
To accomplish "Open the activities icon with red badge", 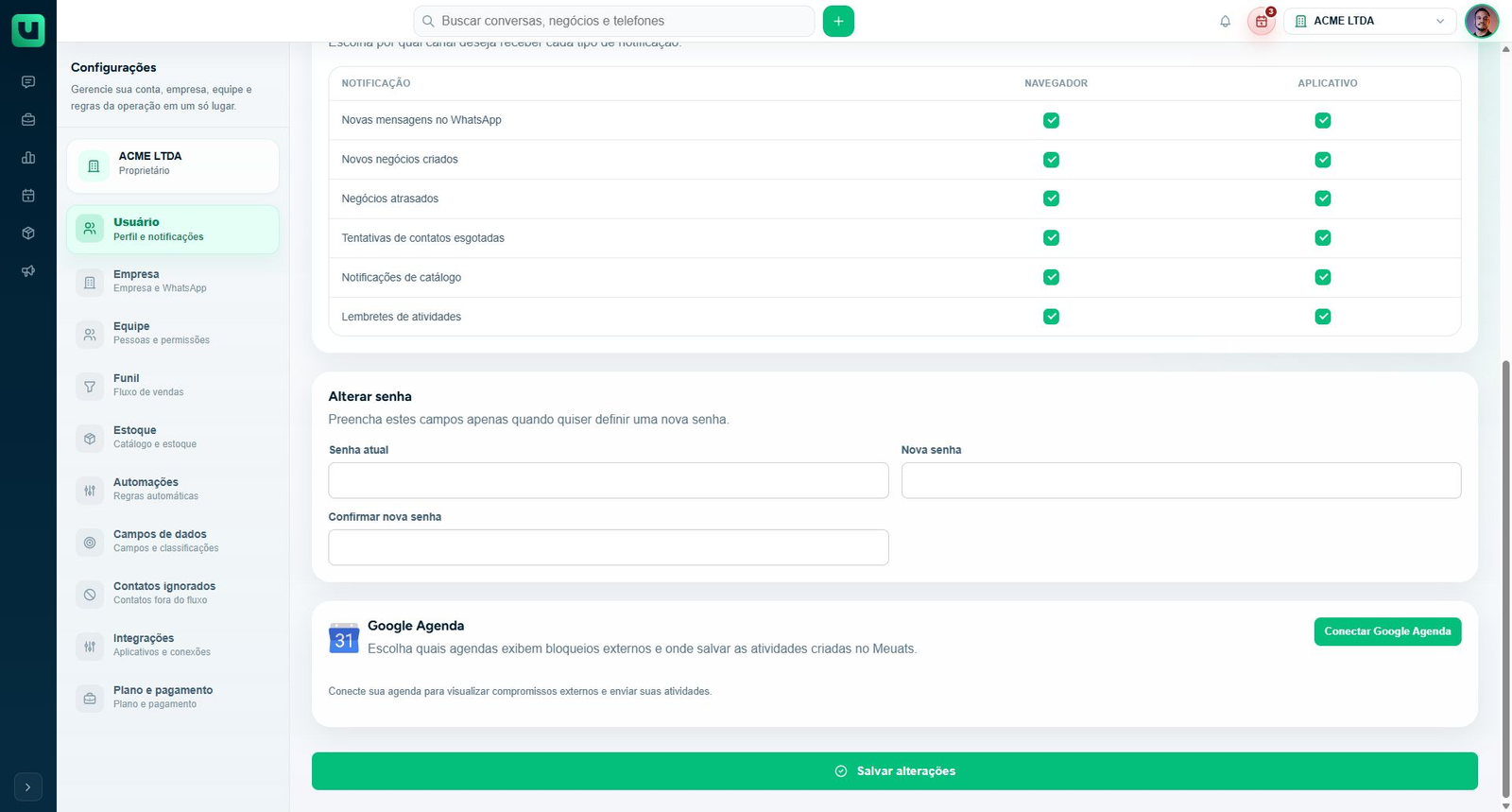I will tap(1262, 21).
